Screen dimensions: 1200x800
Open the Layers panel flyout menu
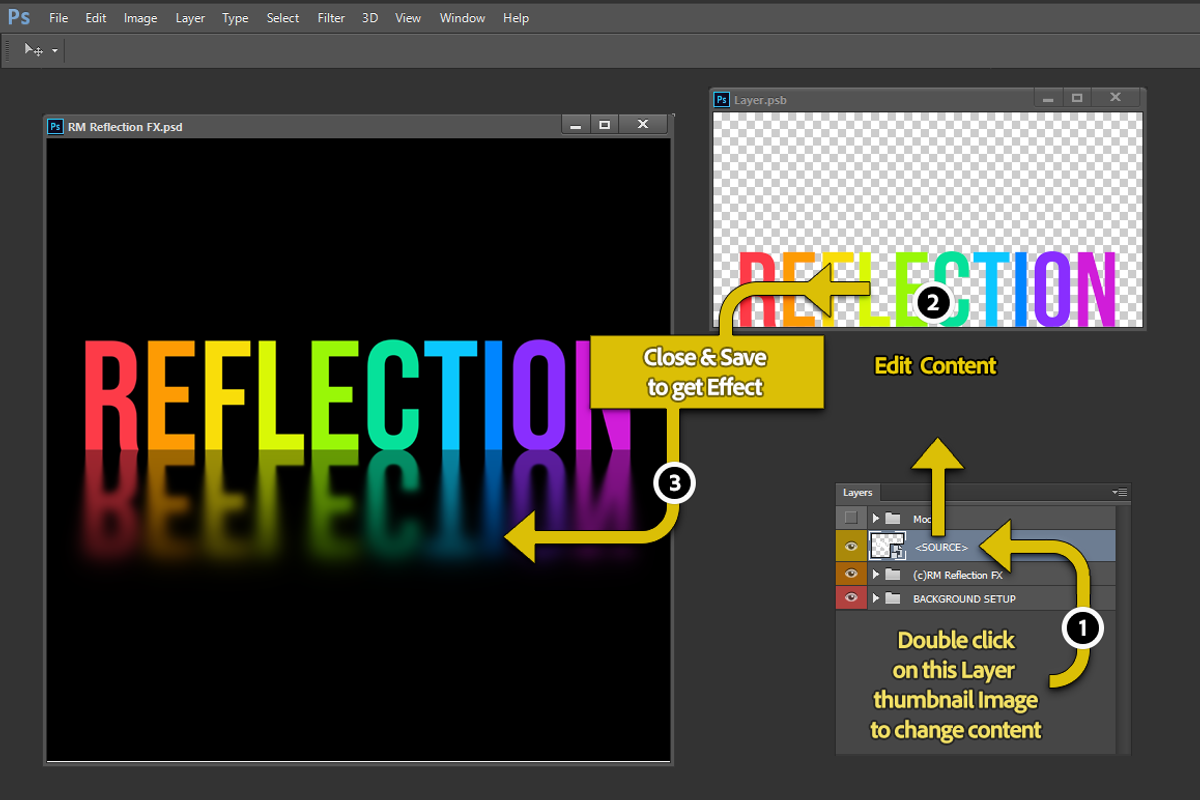(1120, 493)
